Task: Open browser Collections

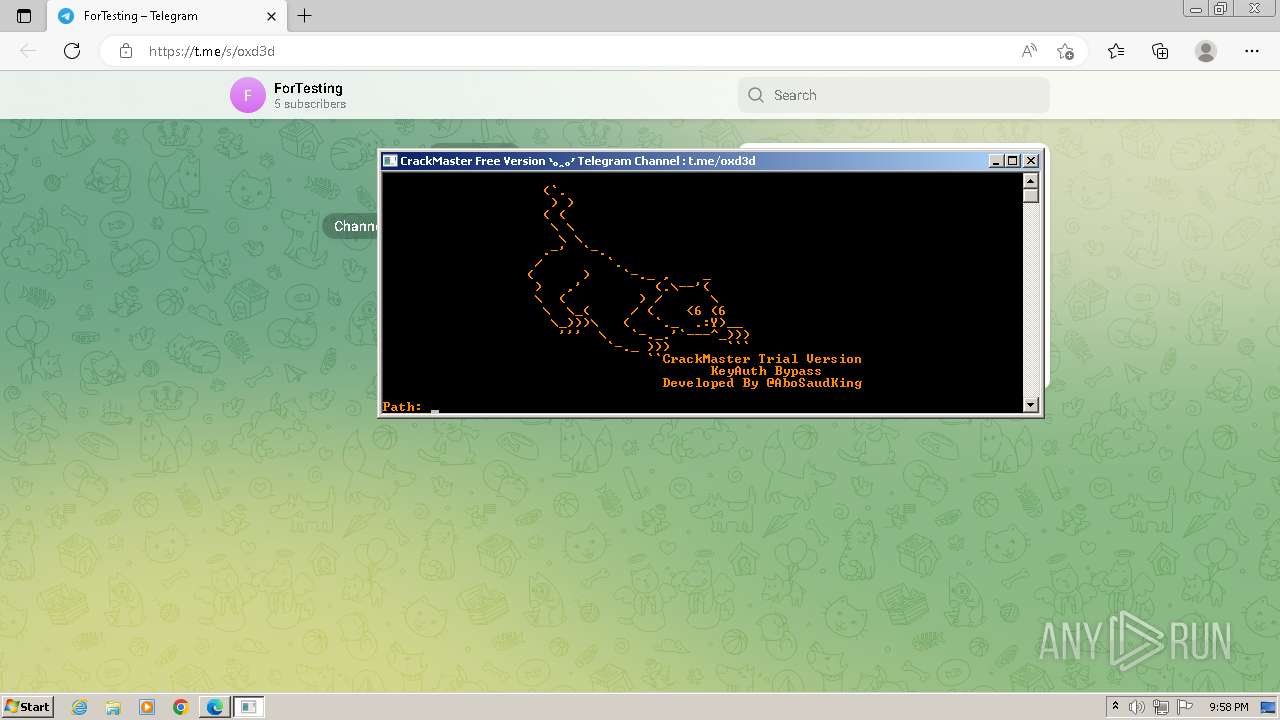Action: [1160, 51]
